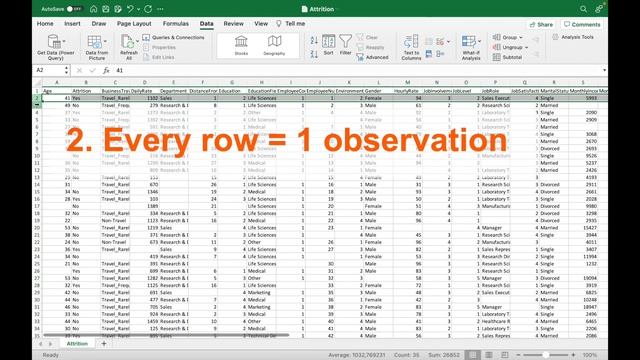This screenshot has width=640, height=360.
Task: Click the Share button
Action: [541, 24]
